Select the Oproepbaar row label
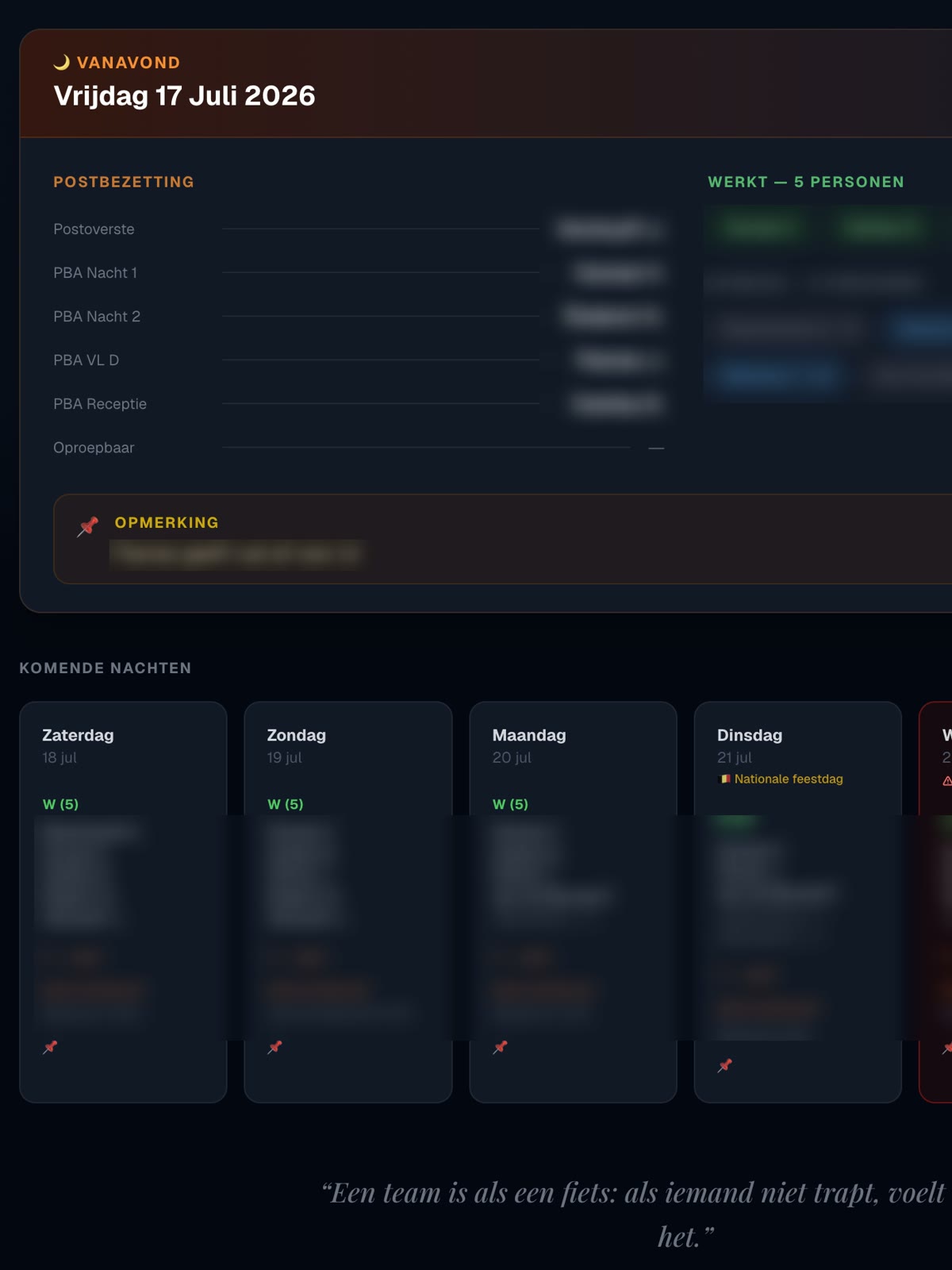This screenshot has width=952, height=1270. (94, 448)
